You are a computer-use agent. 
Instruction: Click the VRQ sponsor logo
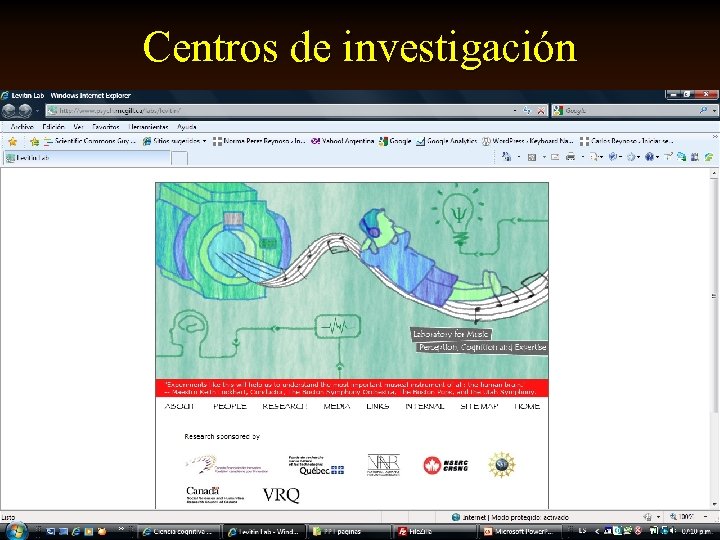(281, 495)
